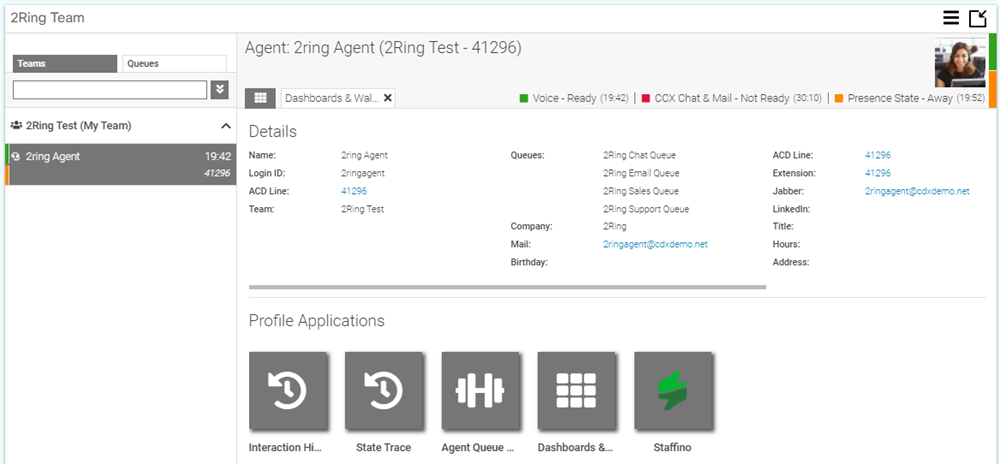Click the Extension 41296 link
This screenshot has height=464, width=1000.
point(878,173)
